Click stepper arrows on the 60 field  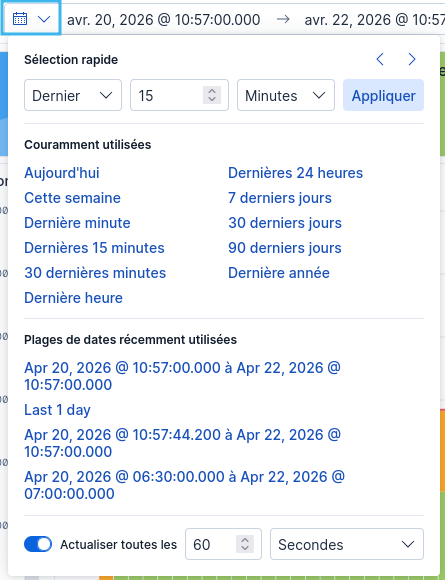click(x=245, y=544)
